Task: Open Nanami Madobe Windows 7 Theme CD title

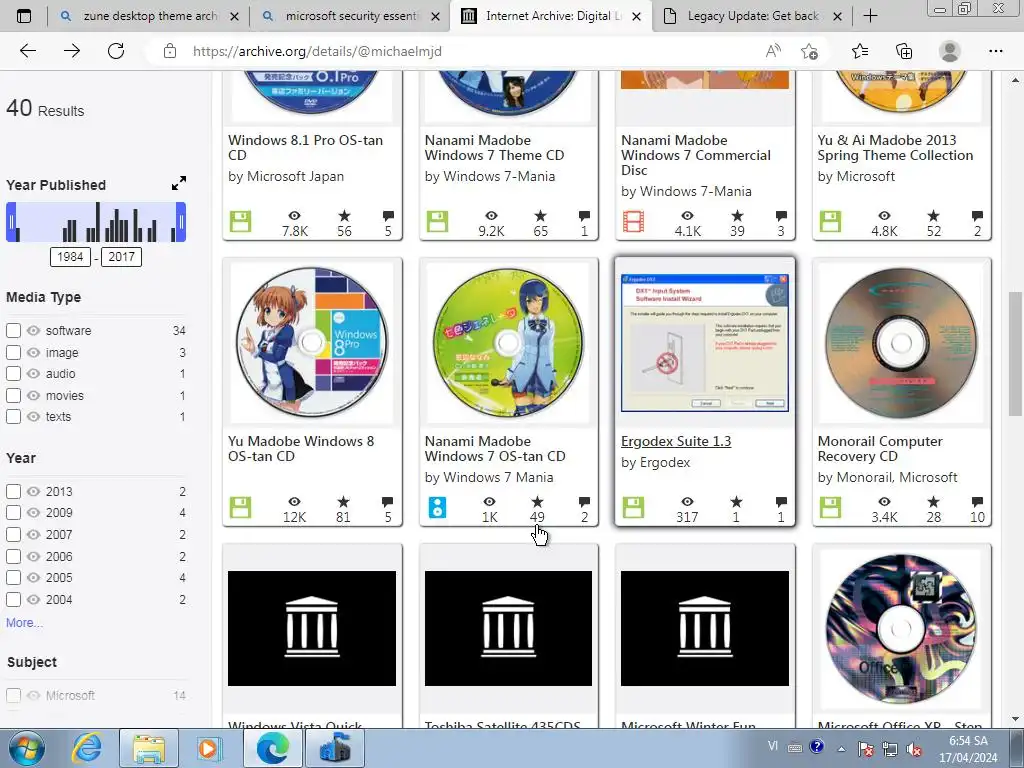Action: (494, 148)
